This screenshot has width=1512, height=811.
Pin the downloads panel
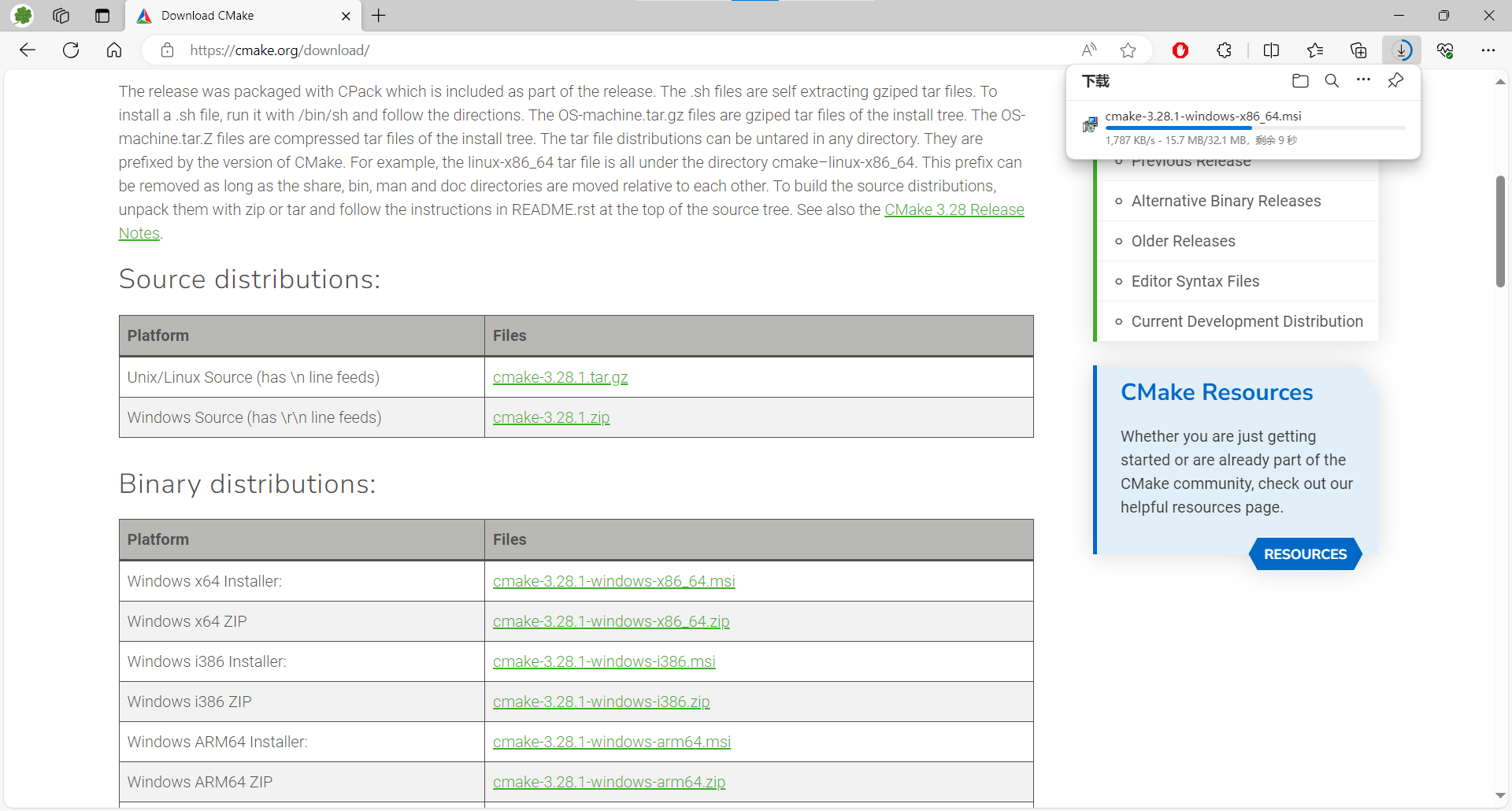1395,81
